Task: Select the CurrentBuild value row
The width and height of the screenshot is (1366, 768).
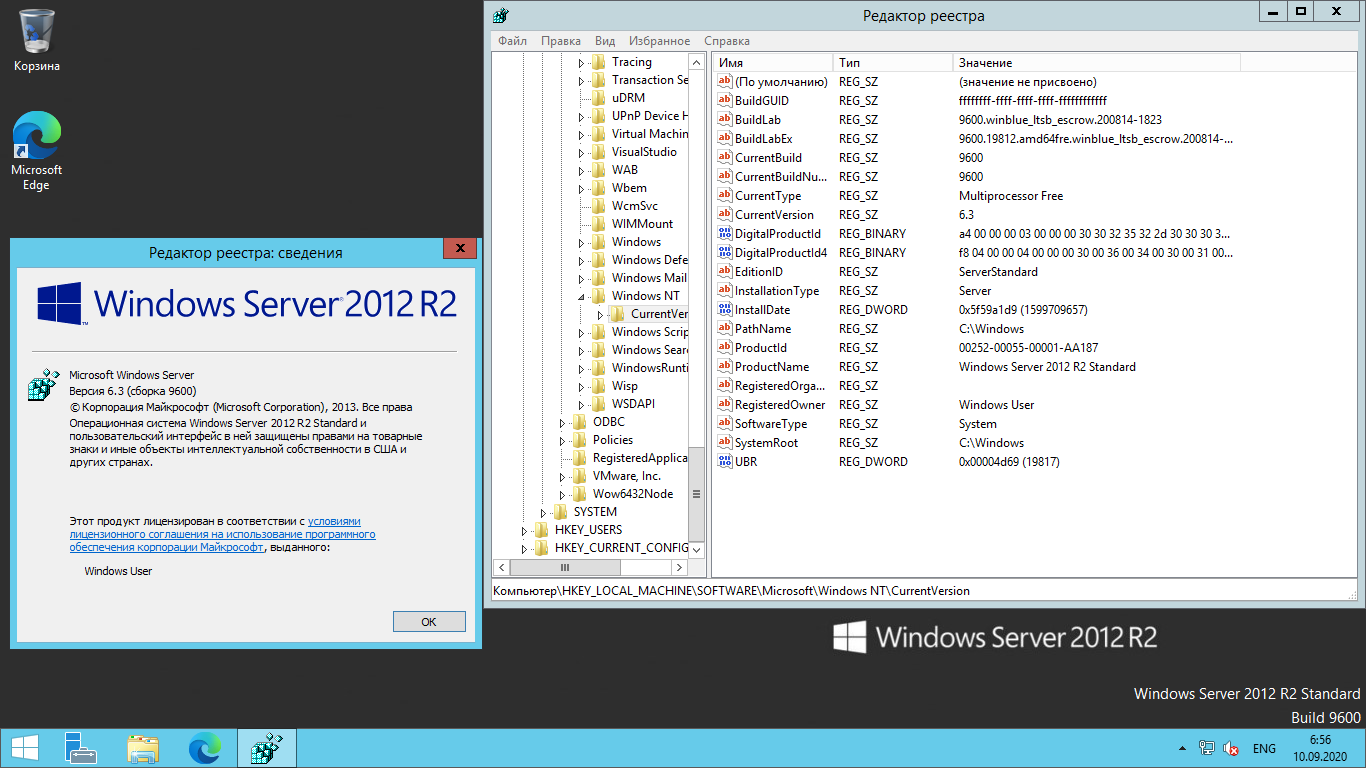Action: (975, 158)
